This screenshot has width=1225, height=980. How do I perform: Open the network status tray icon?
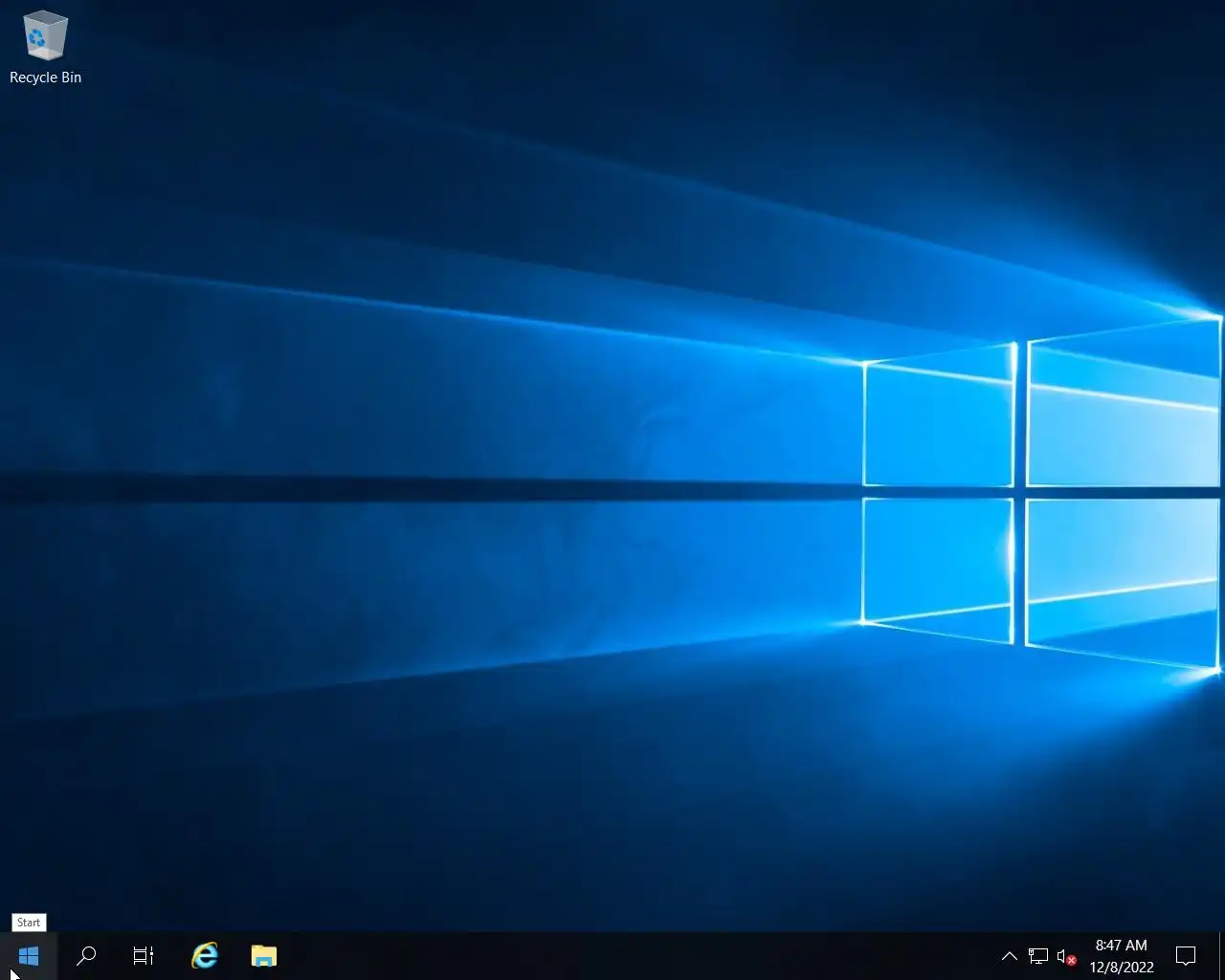[1037, 955]
